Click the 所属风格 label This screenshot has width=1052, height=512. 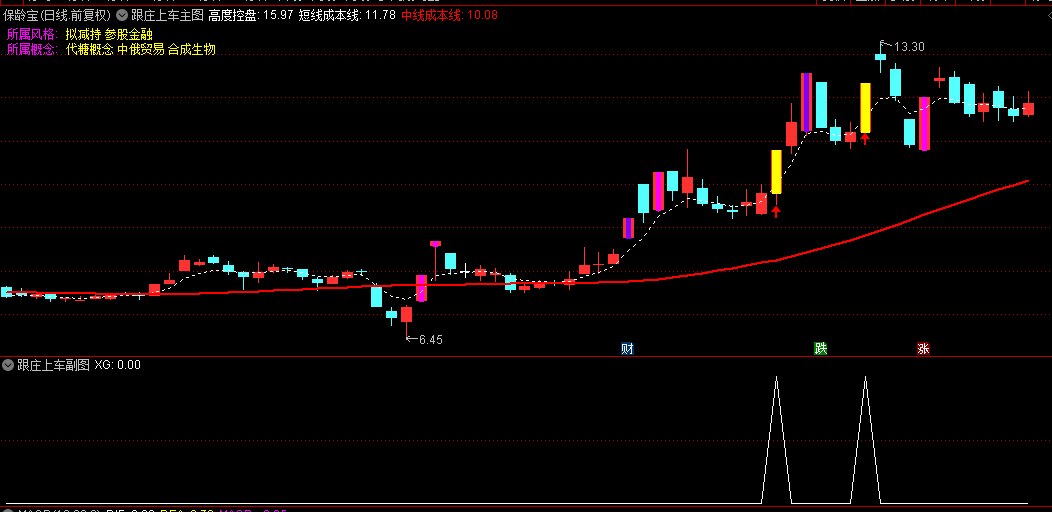click(32, 34)
